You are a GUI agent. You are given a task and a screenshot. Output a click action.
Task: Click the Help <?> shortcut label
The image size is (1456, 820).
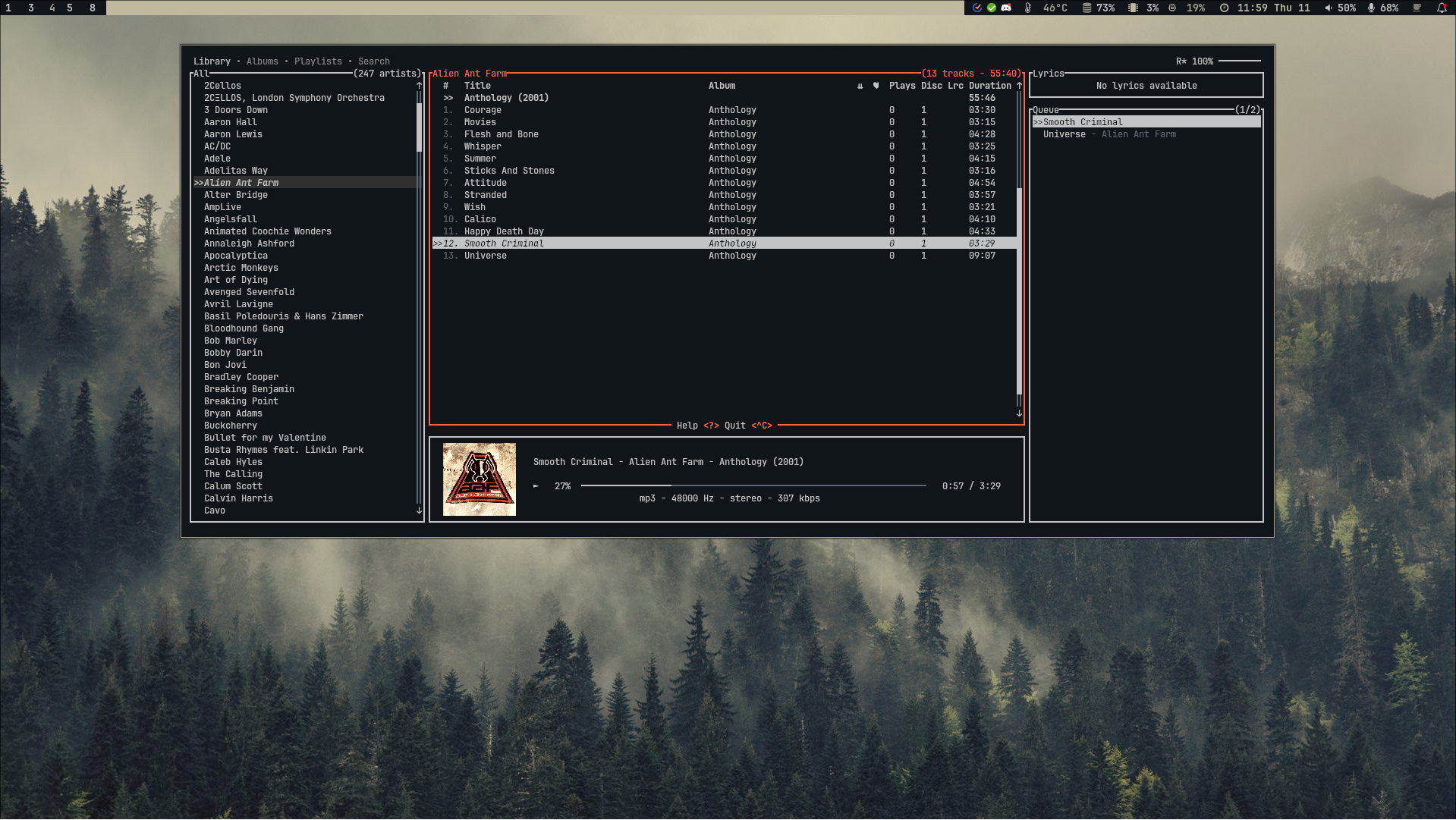(697, 426)
